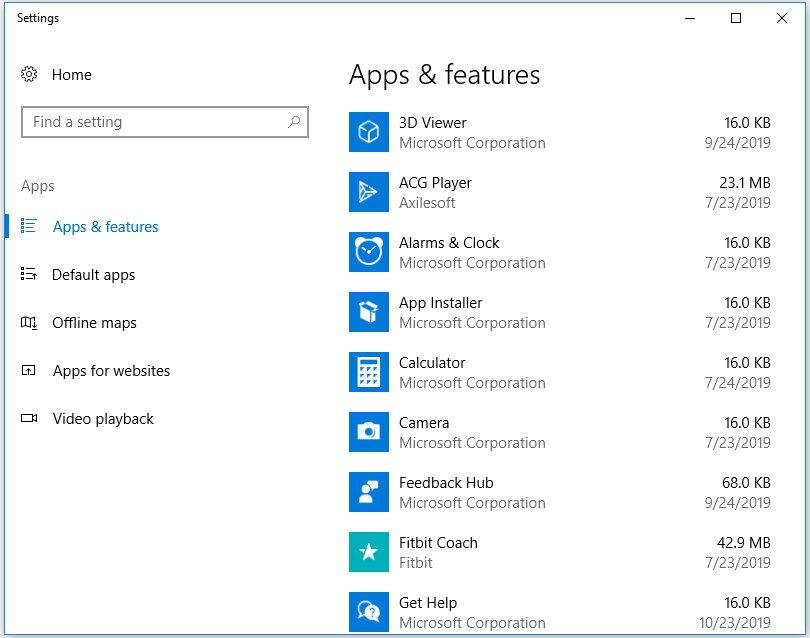Viewport: 810px width, 638px height.
Task: Select the 3D Viewer app name
Action: click(x=432, y=123)
